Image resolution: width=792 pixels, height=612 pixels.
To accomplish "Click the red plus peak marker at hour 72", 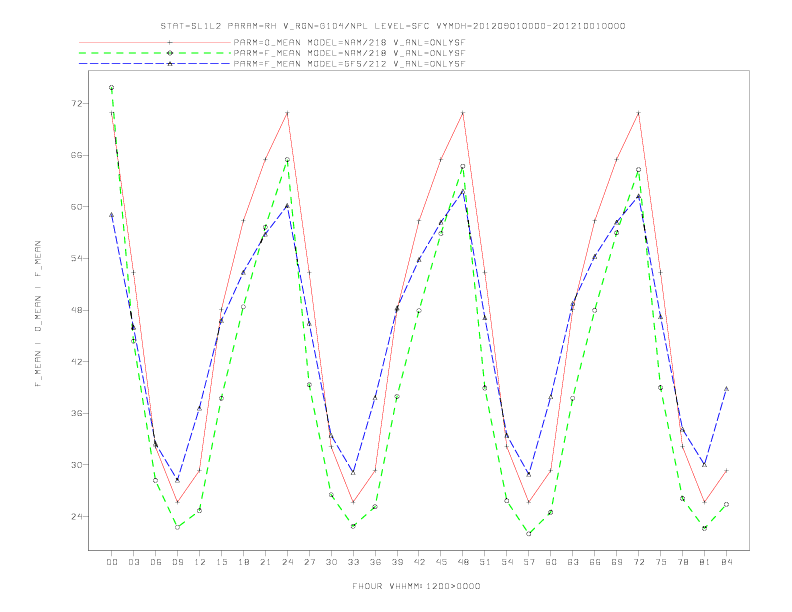I will pyautogui.click(x=638, y=113).
